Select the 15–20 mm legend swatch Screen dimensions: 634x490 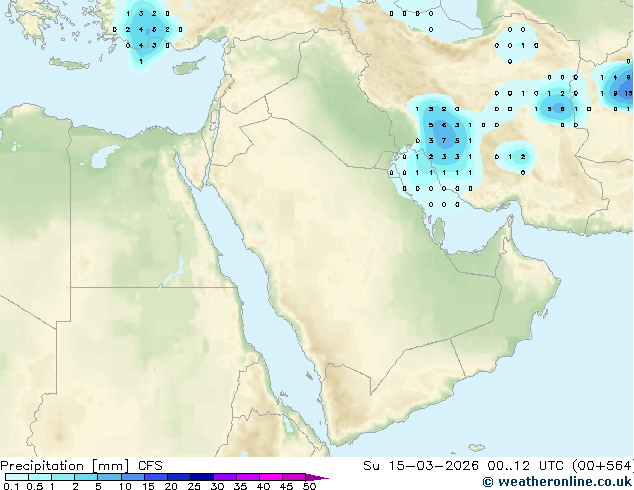click(155, 477)
